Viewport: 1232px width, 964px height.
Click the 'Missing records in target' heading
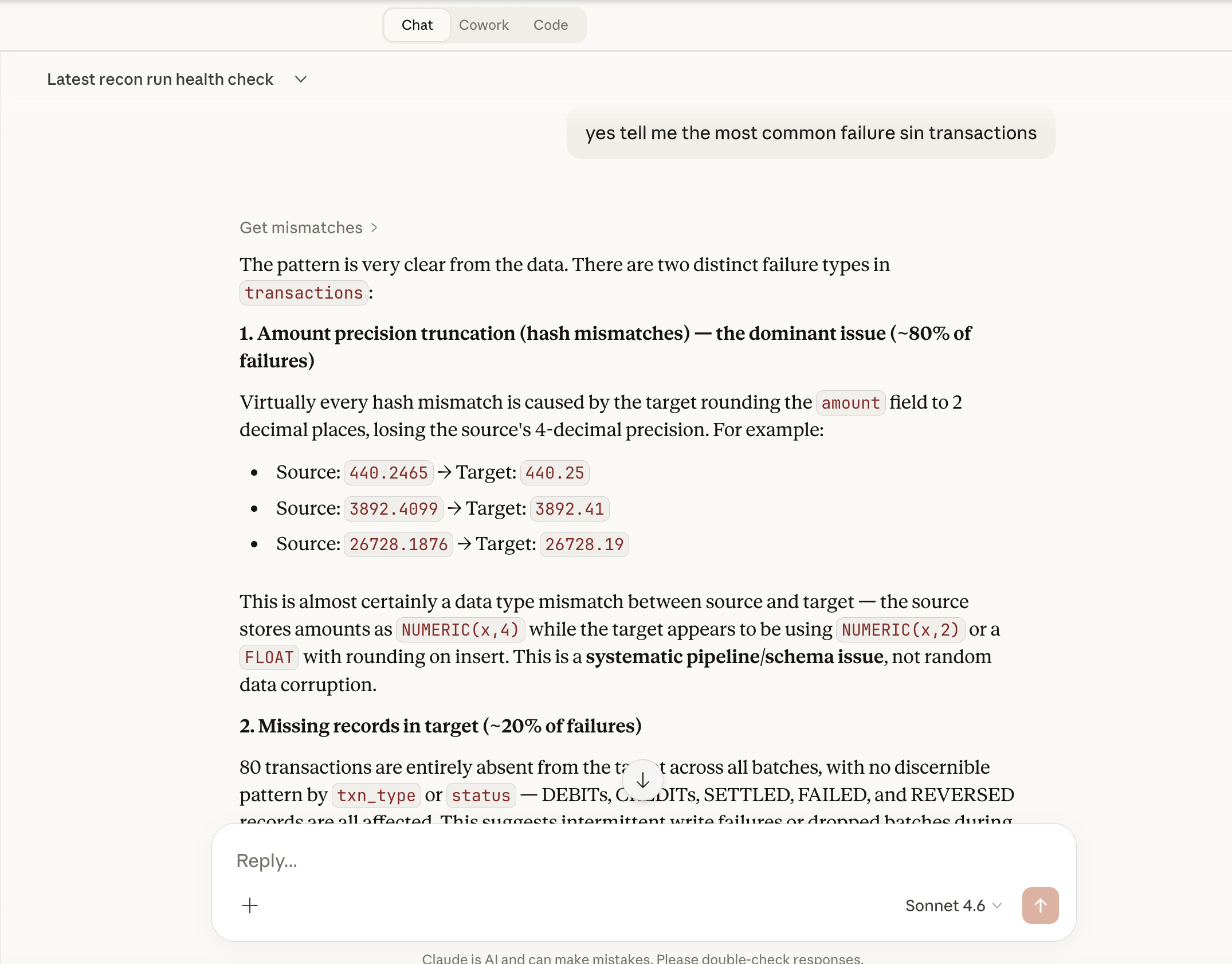[x=440, y=726]
